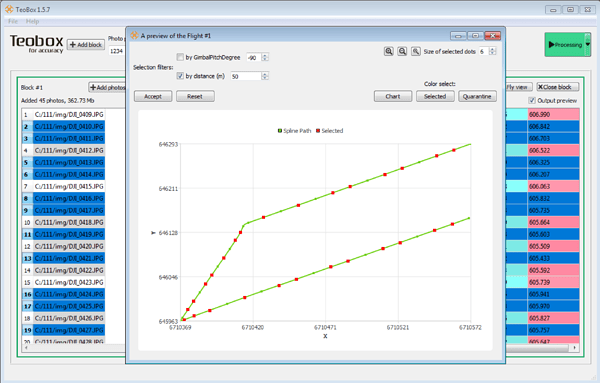Screen dimensions: 600x383
Task: Click the 646293 Y axis label
Action: [x=168, y=144]
